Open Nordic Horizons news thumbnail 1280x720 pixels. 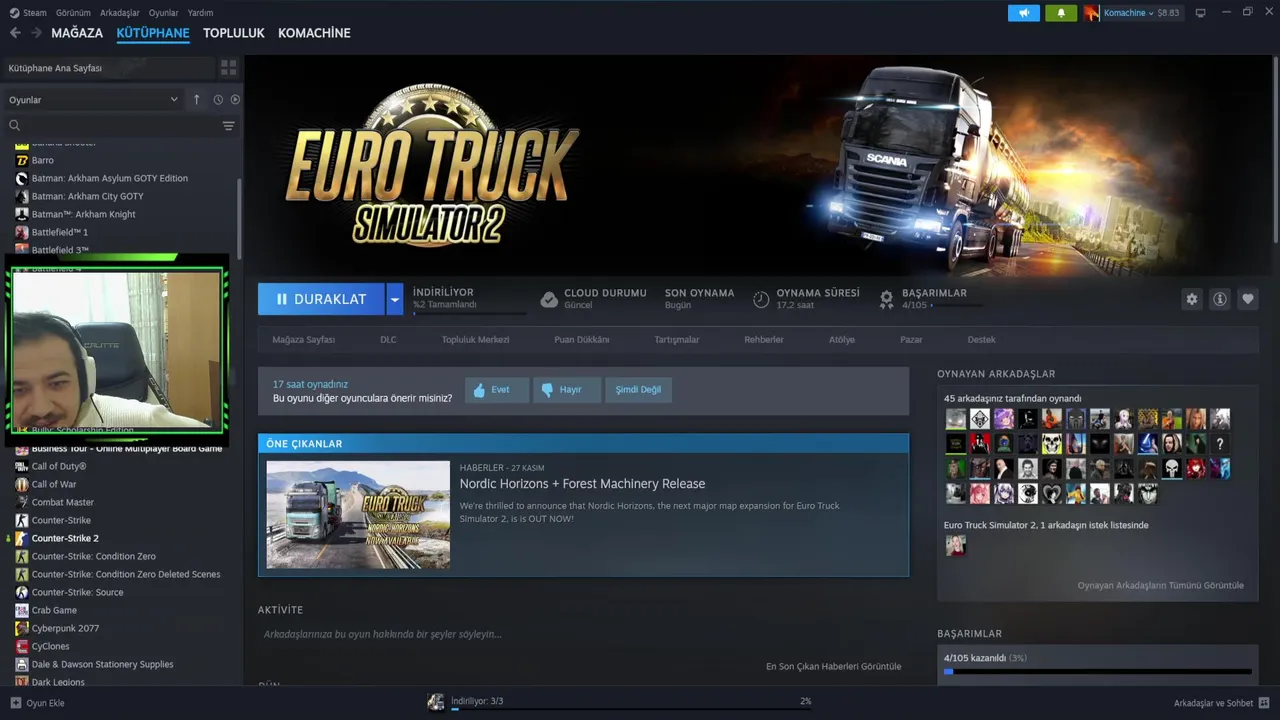pos(358,514)
